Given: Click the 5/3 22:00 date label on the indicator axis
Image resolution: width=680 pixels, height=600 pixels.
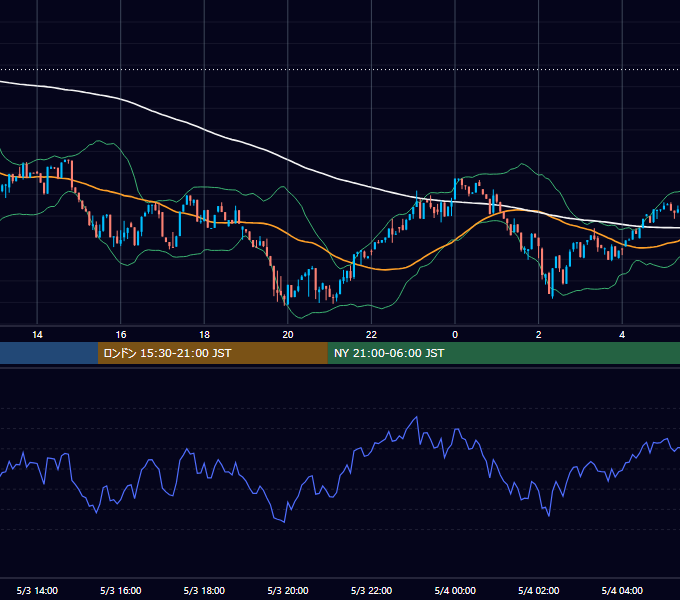Looking at the screenshot, I should [x=371, y=590].
